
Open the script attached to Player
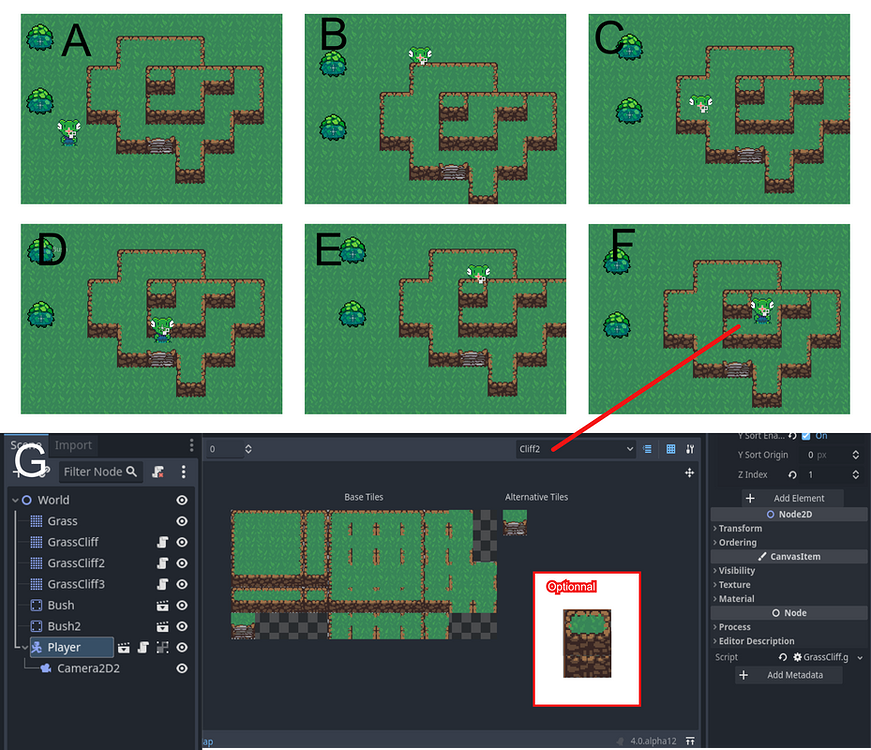[x=143, y=648]
